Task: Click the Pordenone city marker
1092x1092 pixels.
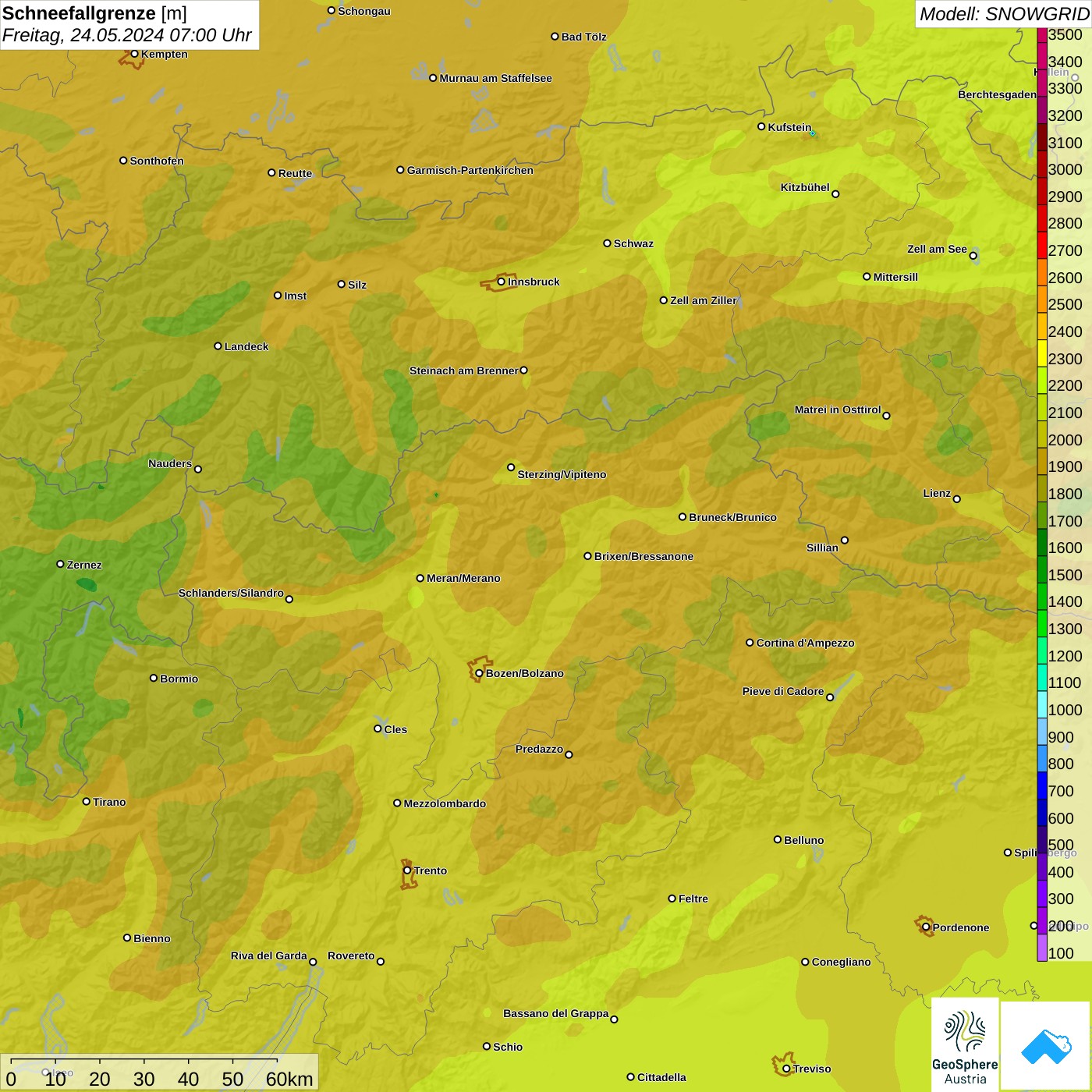Action: [x=926, y=927]
